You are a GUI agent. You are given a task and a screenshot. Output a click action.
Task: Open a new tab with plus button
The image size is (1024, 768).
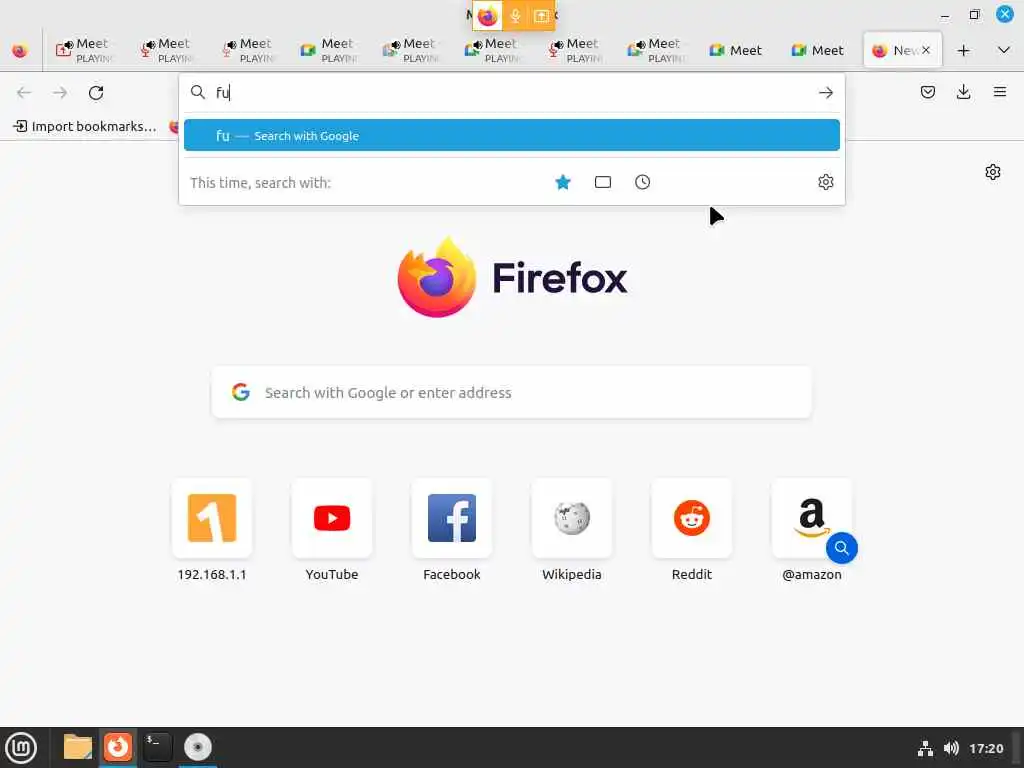[963, 50]
